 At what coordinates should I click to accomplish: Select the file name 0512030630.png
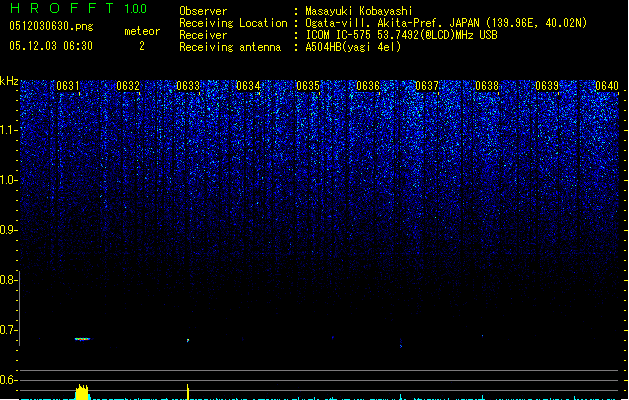pos(51,27)
